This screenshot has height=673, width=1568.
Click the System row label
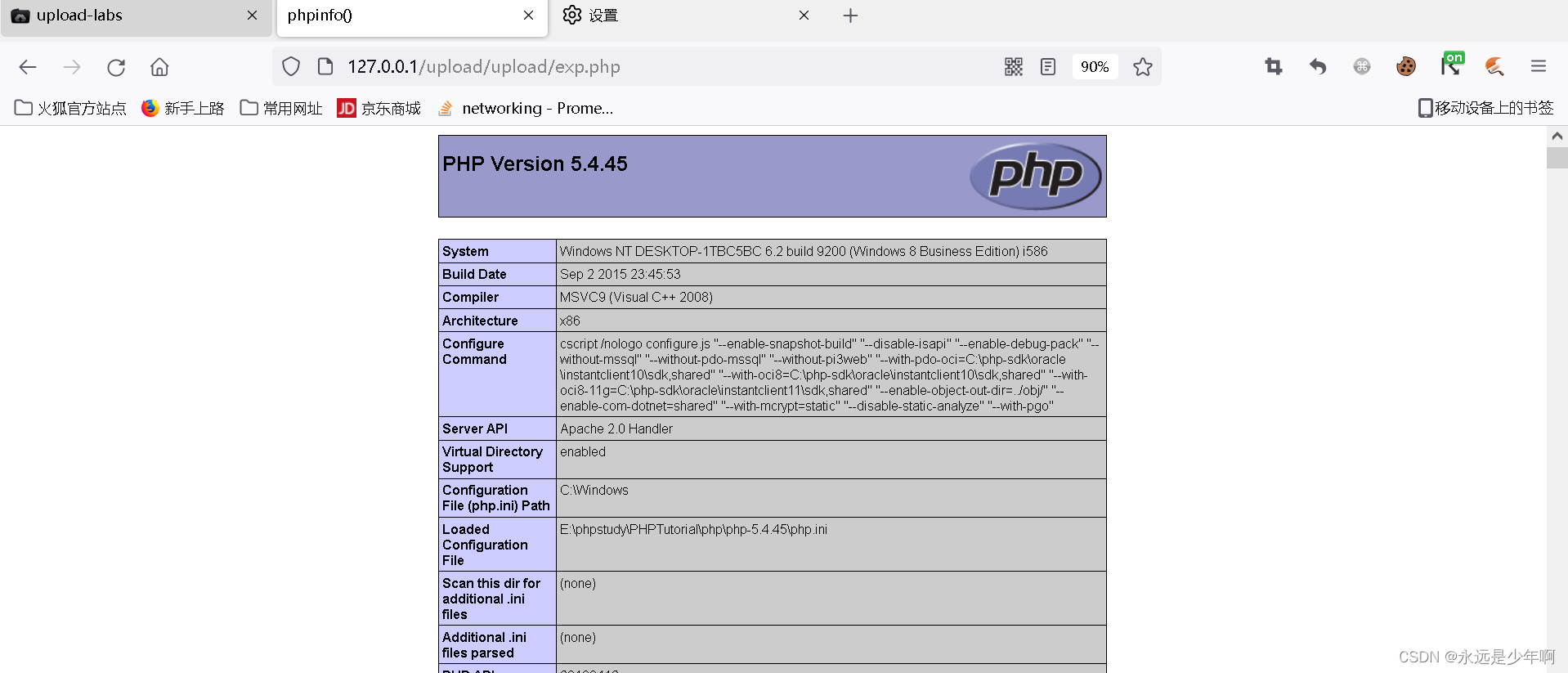[x=465, y=251]
